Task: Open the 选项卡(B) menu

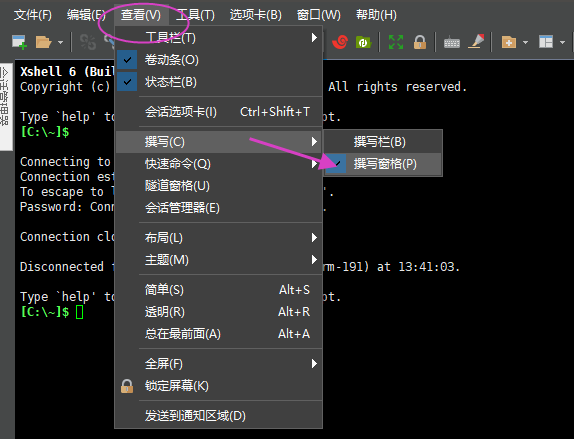Action: (256, 15)
